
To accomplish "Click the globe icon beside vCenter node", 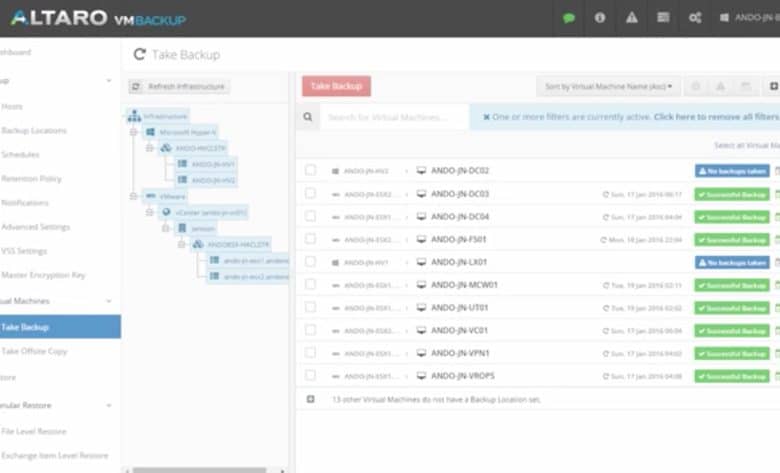I will coord(167,212).
